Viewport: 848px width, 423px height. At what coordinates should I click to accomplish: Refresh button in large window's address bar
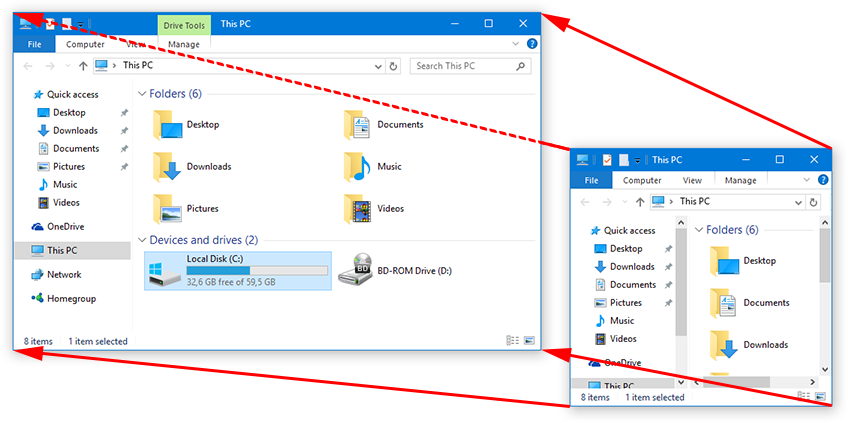[x=393, y=66]
